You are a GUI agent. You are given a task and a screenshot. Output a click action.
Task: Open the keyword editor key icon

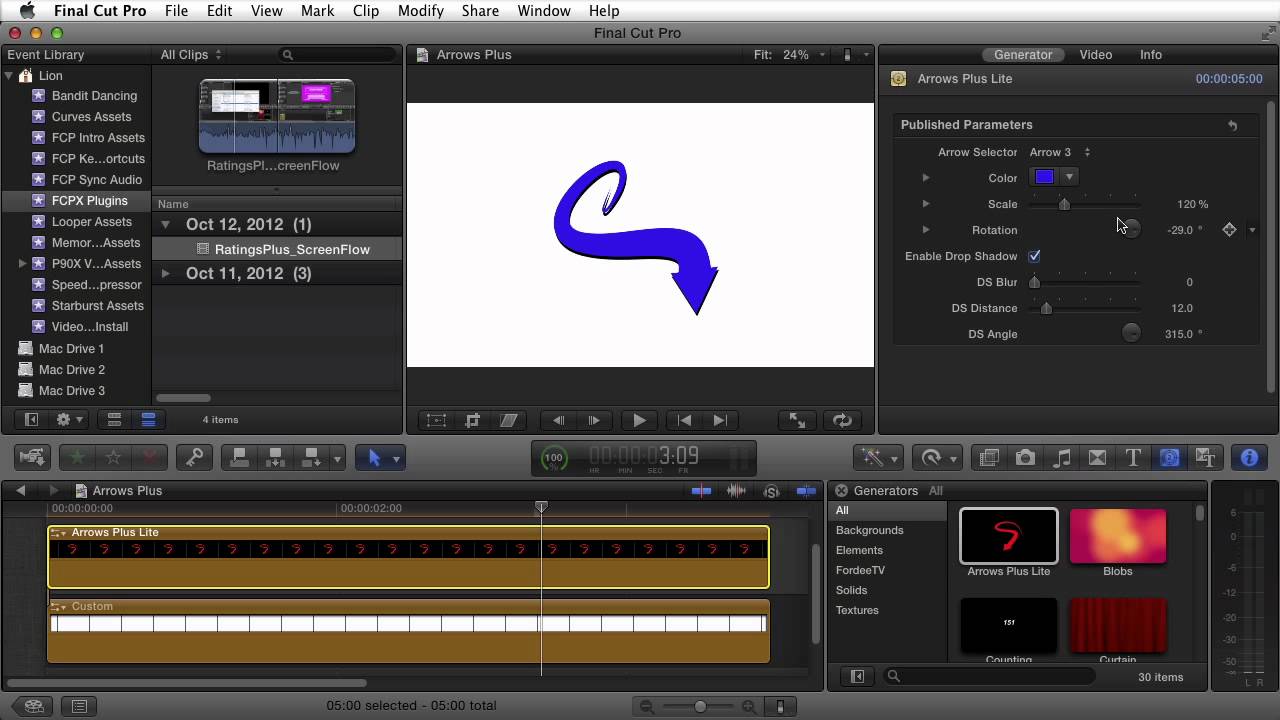(192, 458)
